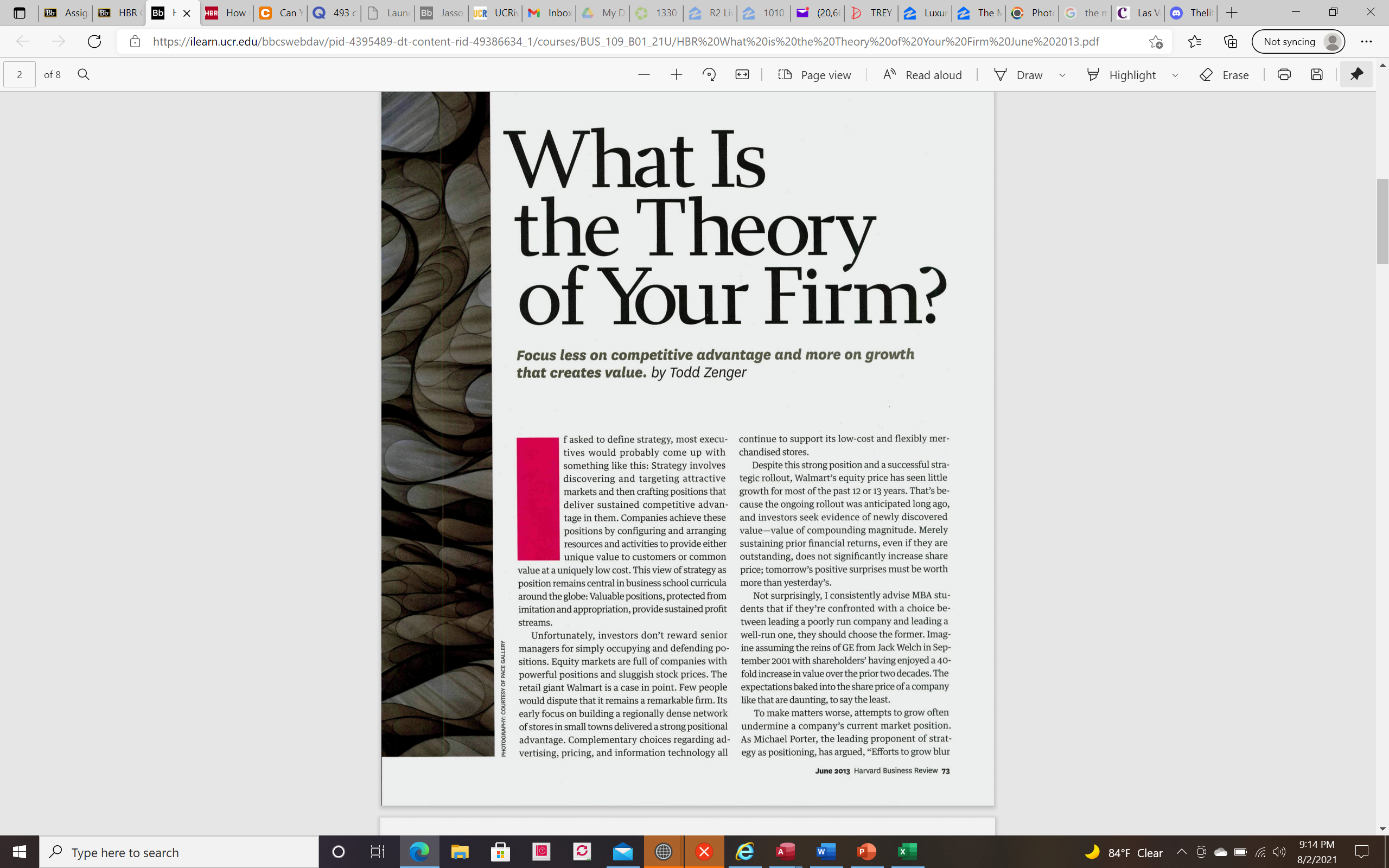The width and height of the screenshot is (1389, 868).
Task: Open Microsoft Access from the taskbar
Action: pos(785,852)
